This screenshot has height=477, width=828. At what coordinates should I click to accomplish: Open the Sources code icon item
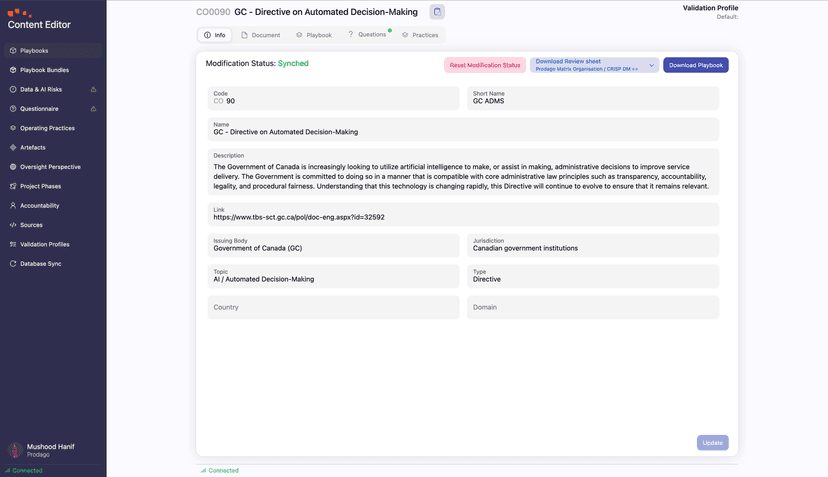tap(31, 225)
